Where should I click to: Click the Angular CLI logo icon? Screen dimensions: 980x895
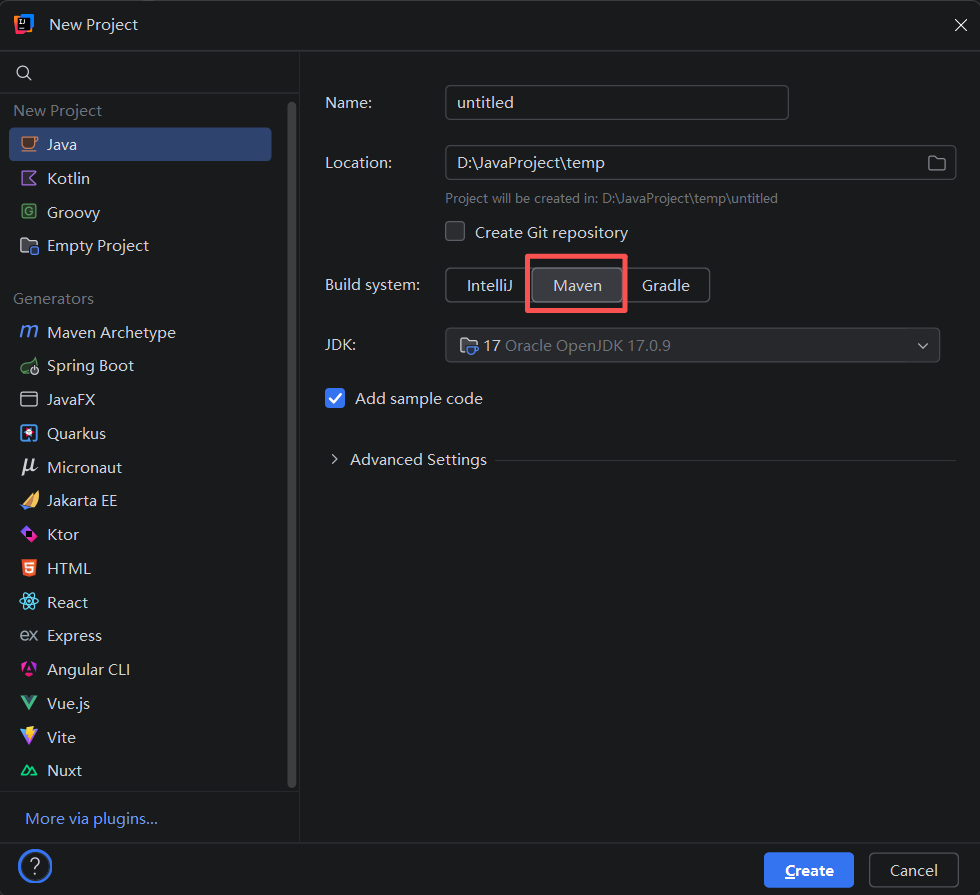29,669
